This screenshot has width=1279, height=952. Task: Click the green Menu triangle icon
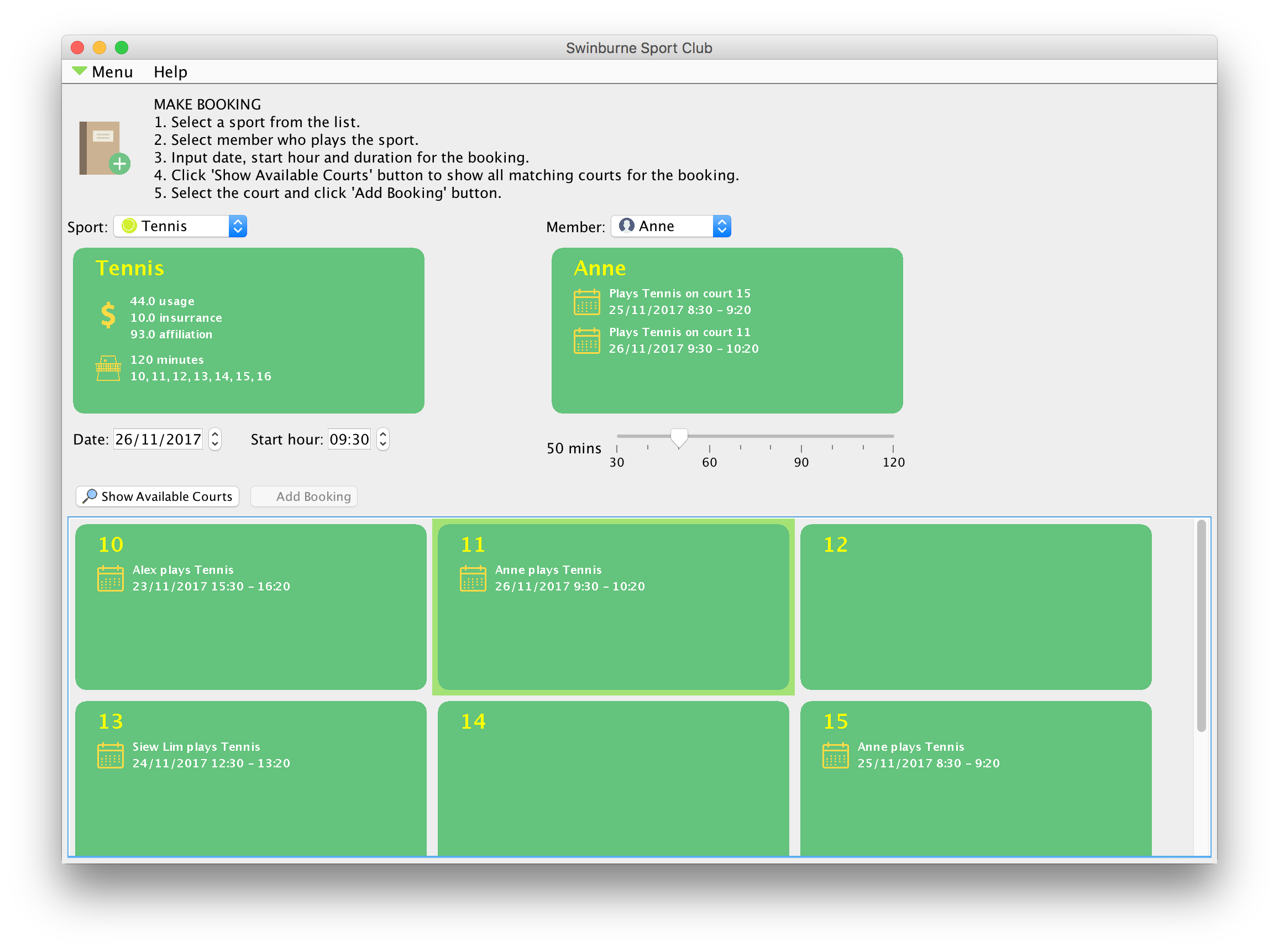[x=80, y=71]
